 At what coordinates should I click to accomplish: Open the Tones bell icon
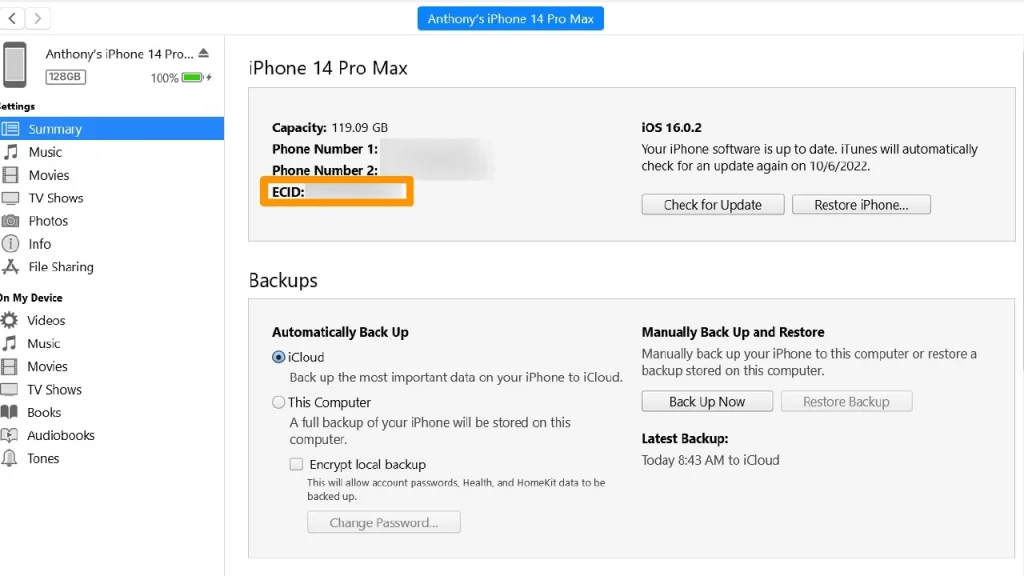[9, 458]
